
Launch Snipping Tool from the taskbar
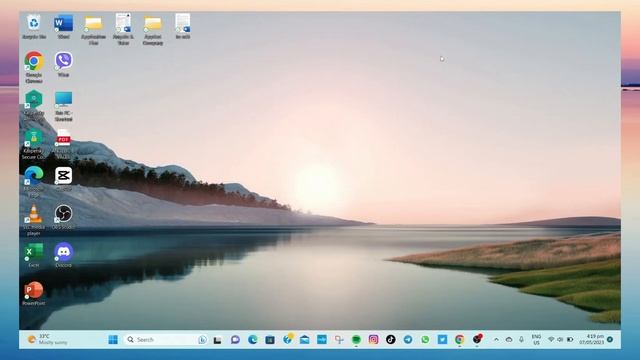(x=339, y=340)
